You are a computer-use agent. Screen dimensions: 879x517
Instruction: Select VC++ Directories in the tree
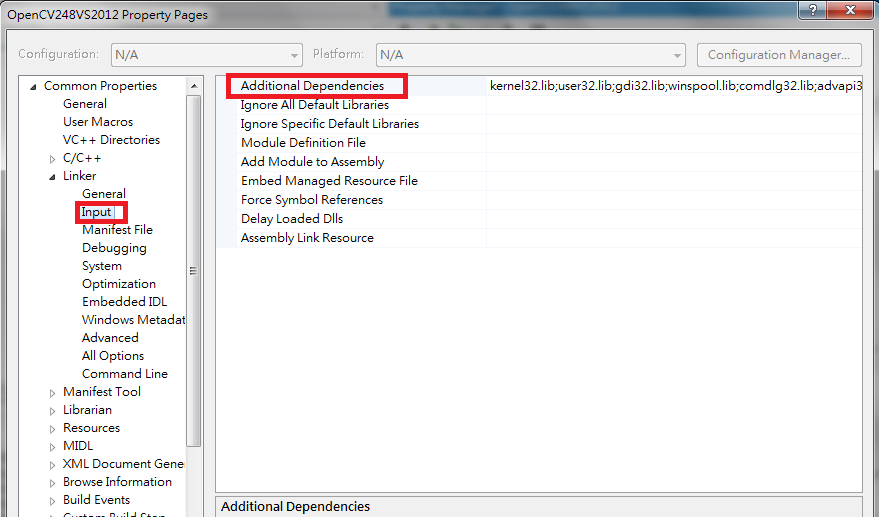111,140
